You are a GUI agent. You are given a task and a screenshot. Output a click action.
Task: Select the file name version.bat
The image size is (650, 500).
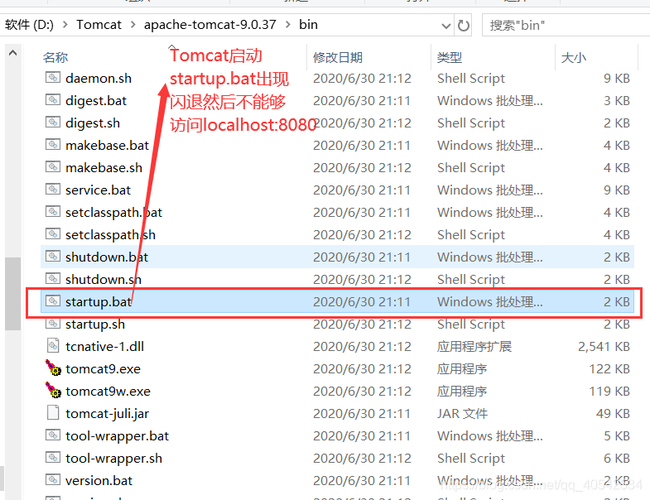coord(99,481)
